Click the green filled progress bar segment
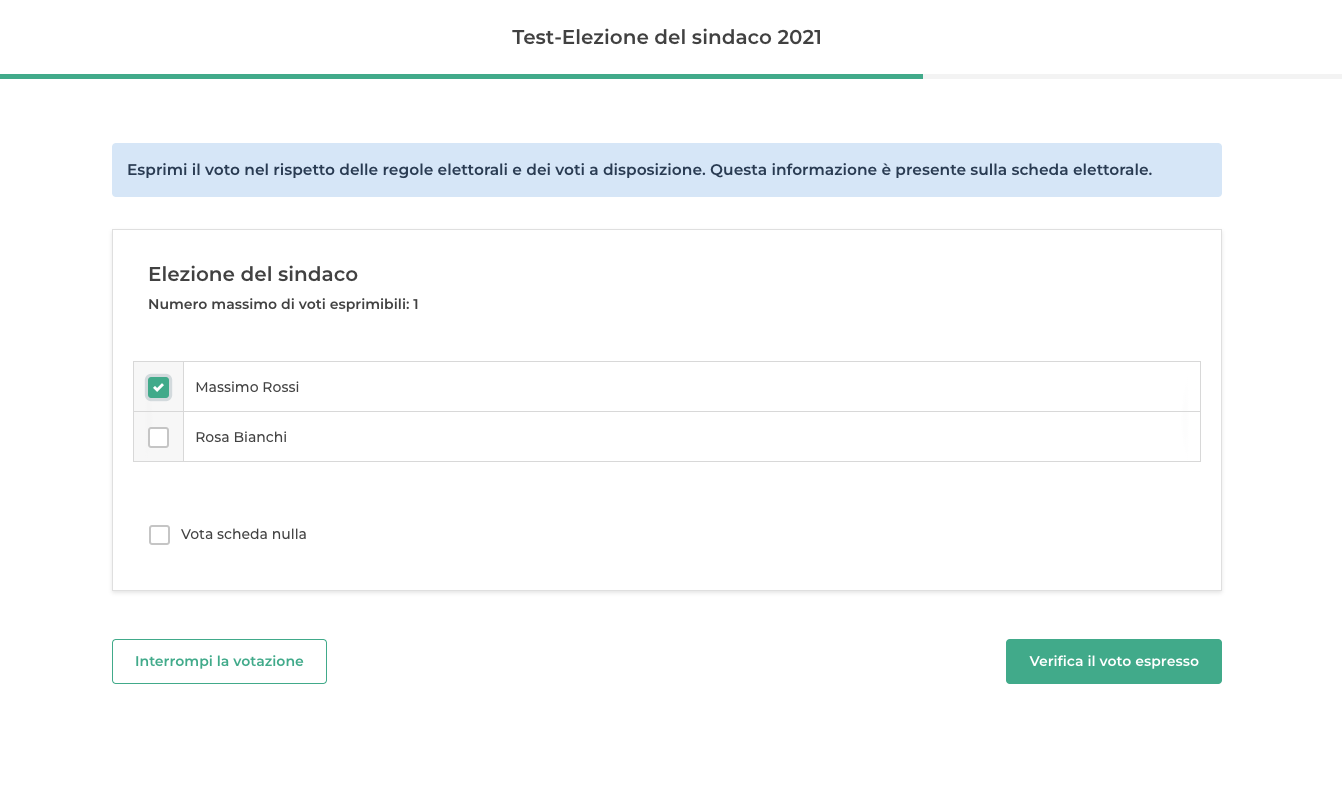Viewport: 1342px width, 804px height. (460, 76)
